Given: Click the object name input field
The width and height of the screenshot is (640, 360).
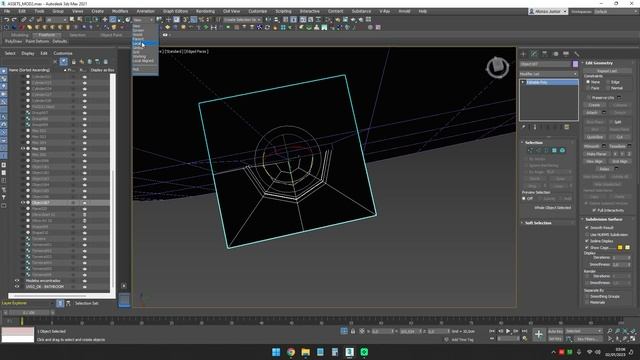Looking at the screenshot, I should 546,64.
